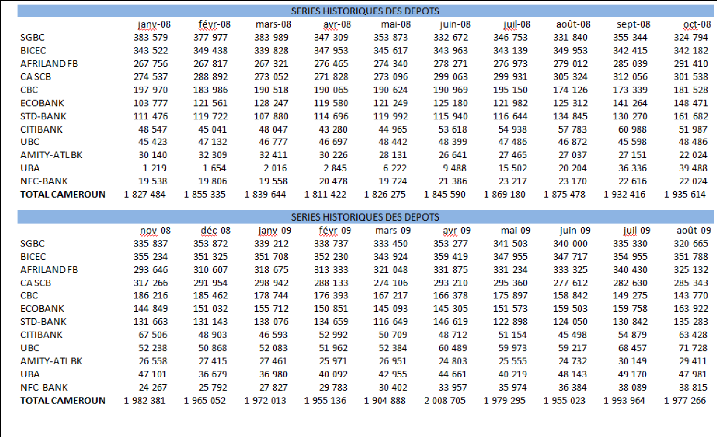Click total value 1 855 335

(x=205, y=195)
